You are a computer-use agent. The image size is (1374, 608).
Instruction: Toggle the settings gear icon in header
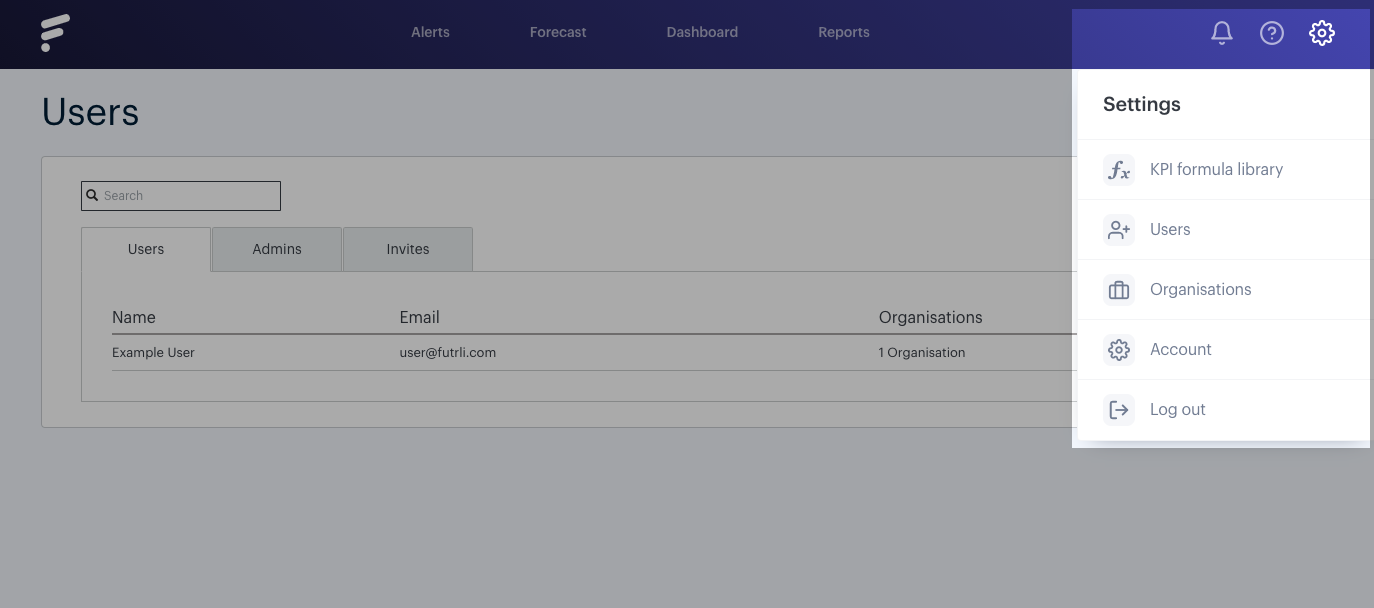coord(1321,33)
